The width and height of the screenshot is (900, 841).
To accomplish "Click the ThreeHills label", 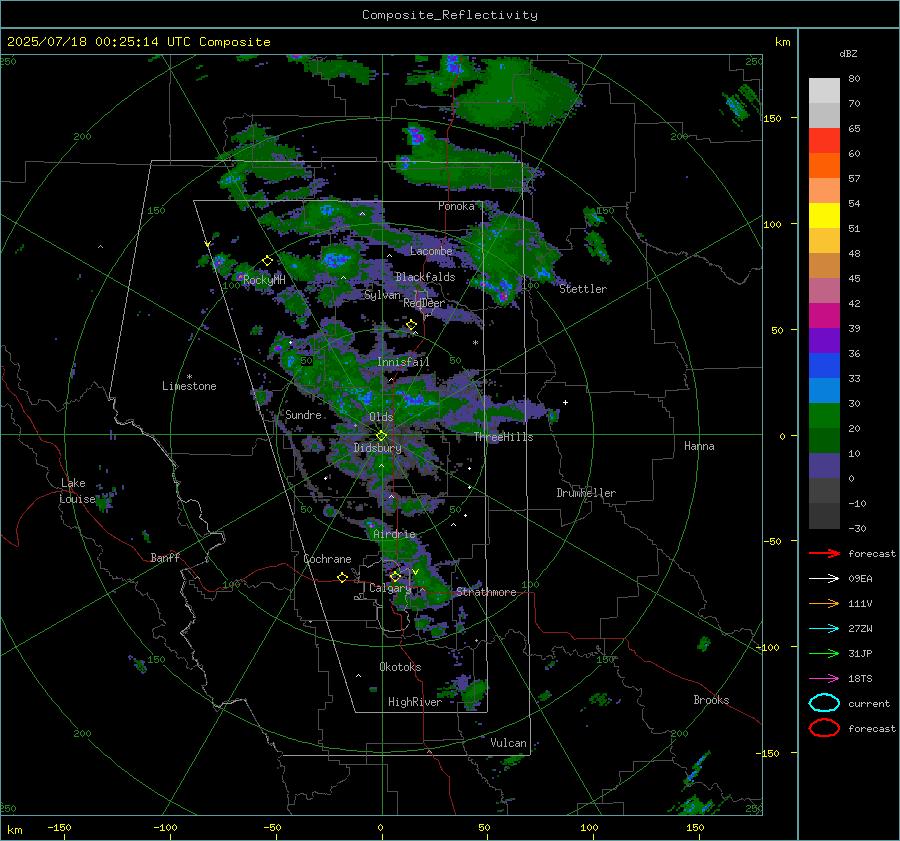I will pos(503,437).
